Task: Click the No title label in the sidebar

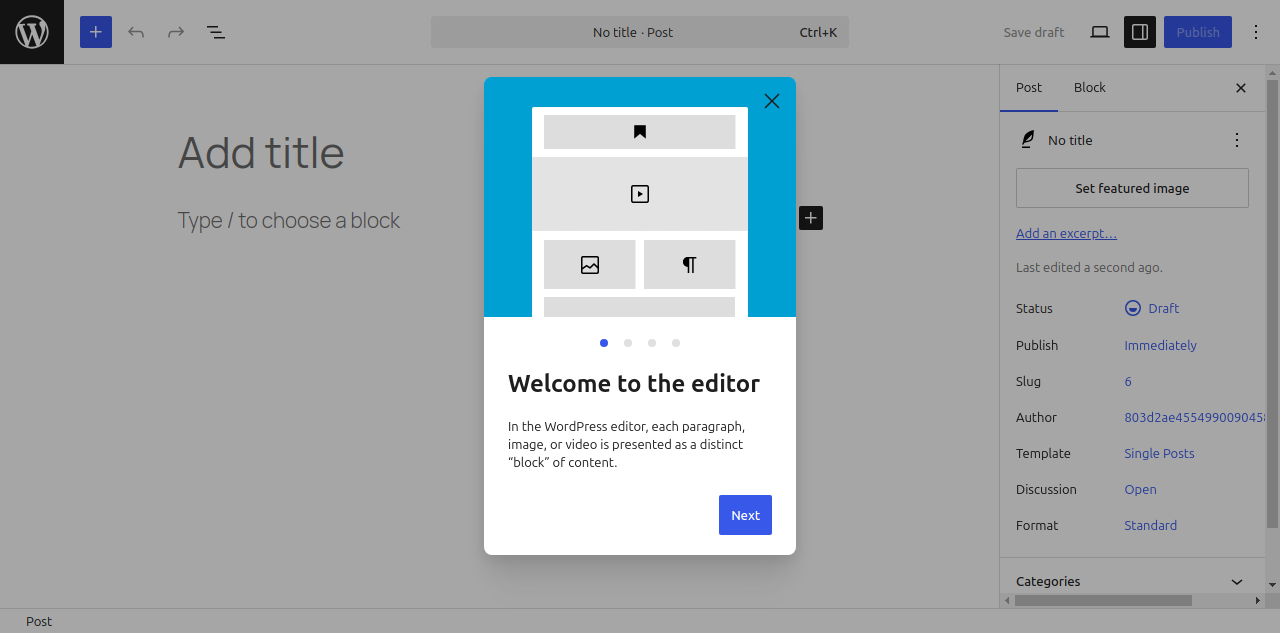Action: [1070, 140]
